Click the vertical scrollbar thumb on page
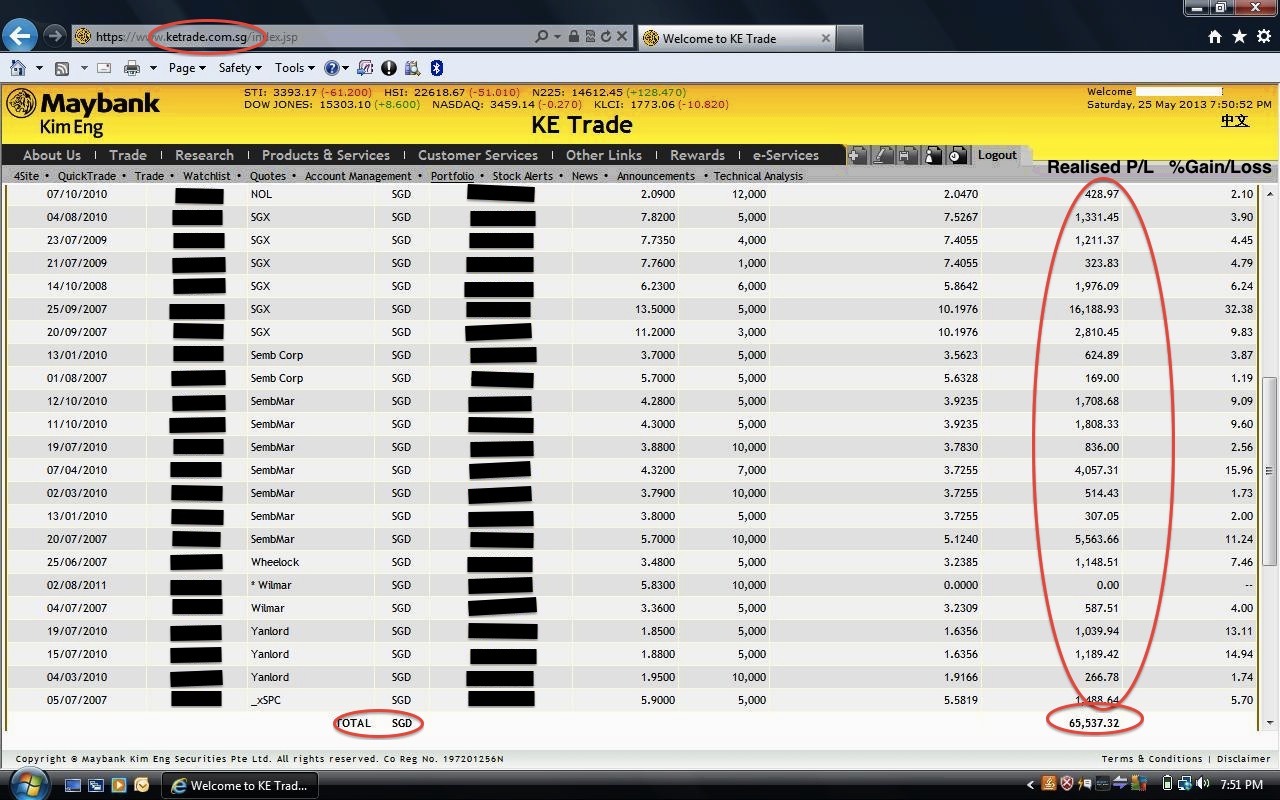 click(x=1270, y=470)
